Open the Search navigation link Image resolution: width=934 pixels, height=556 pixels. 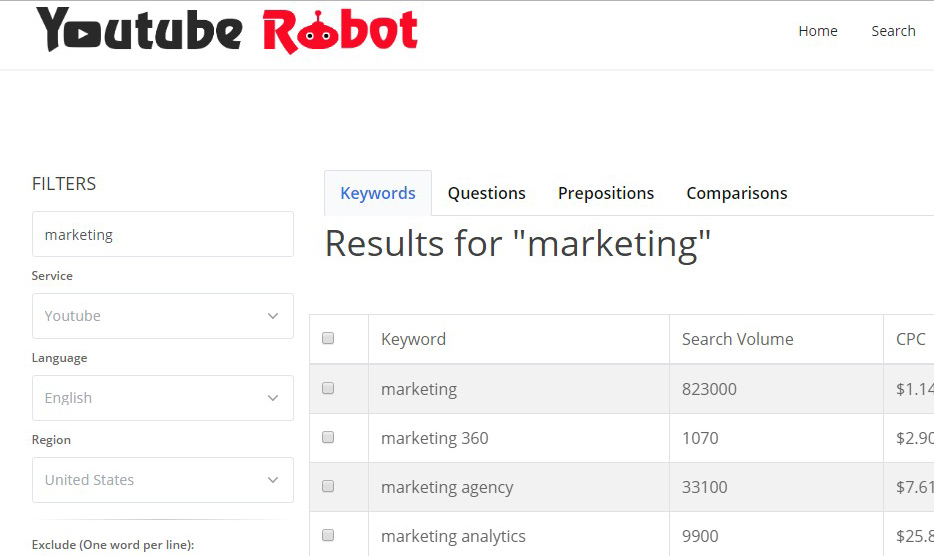(x=893, y=31)
